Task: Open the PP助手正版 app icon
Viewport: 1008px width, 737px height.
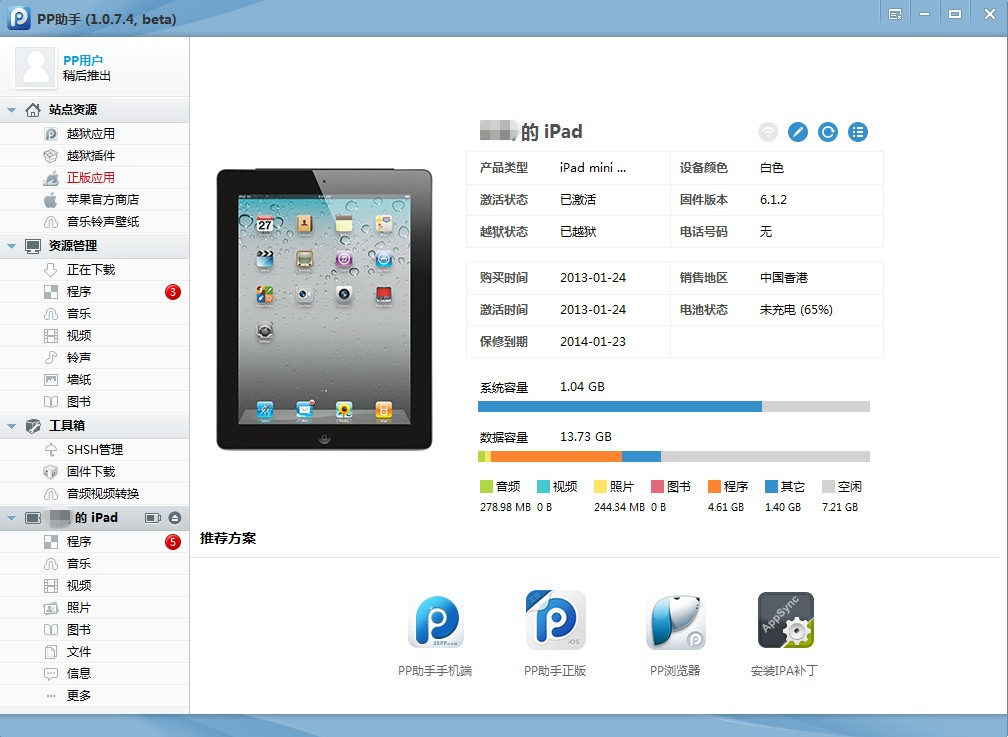Action: [555, 620]
